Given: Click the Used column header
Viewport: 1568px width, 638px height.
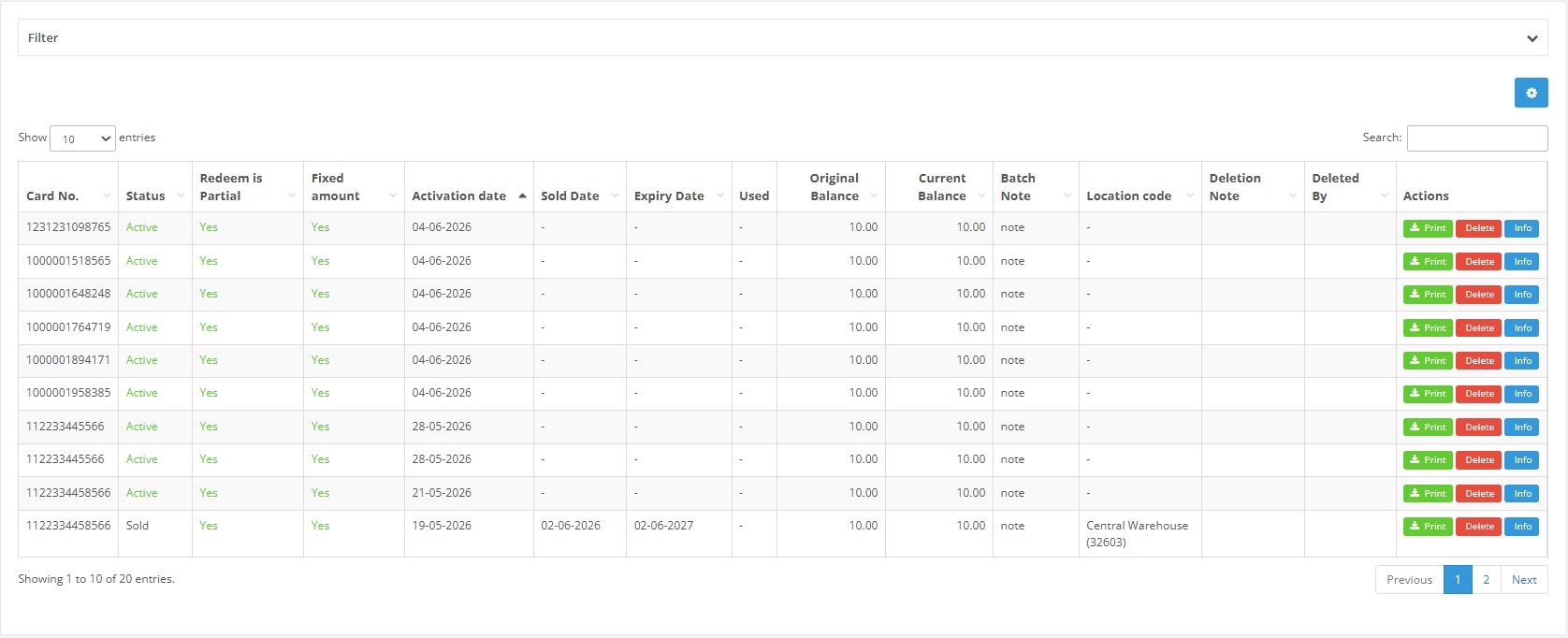Looking at the screenshot, I should click(x=754, y=187).
